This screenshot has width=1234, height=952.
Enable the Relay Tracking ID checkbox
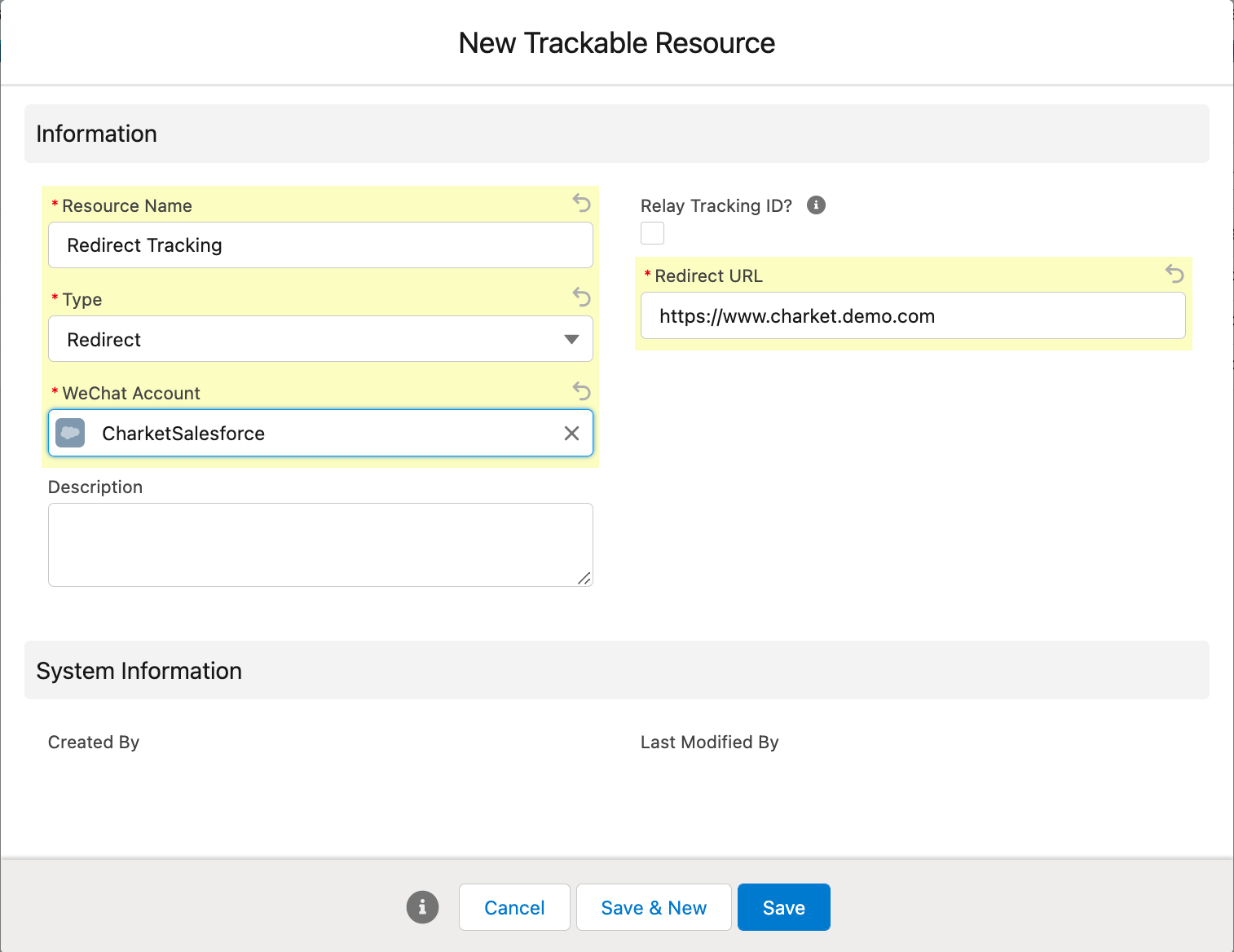pos(652,233)
